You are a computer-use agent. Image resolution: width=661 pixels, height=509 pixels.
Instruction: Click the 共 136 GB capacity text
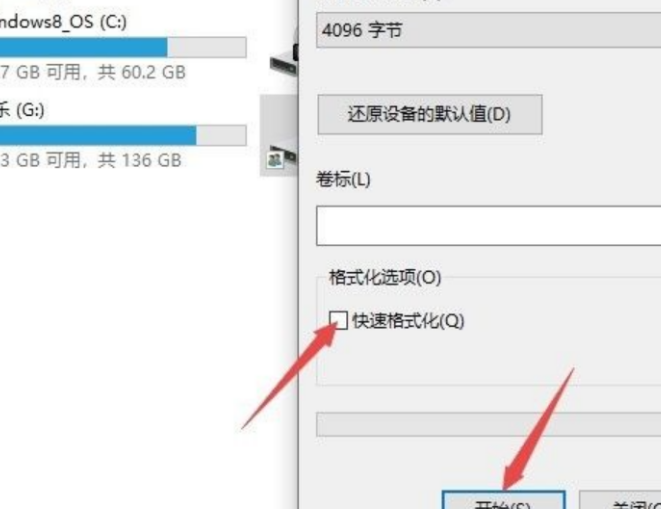(x=140, y=160)
